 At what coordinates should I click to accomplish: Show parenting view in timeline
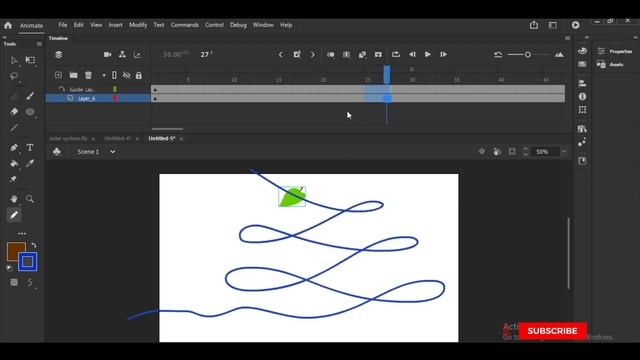[x=122, y=54]
